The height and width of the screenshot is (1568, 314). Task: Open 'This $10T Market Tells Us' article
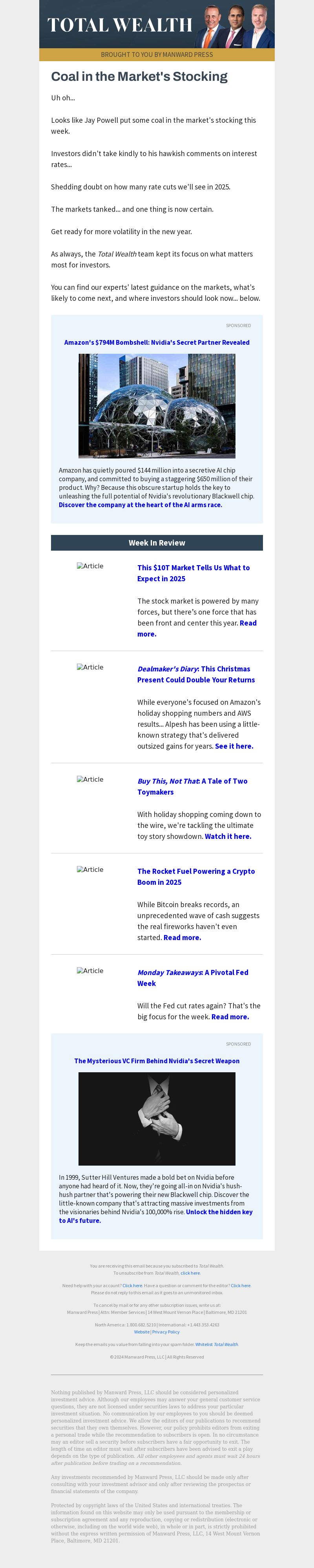(193, 573)
